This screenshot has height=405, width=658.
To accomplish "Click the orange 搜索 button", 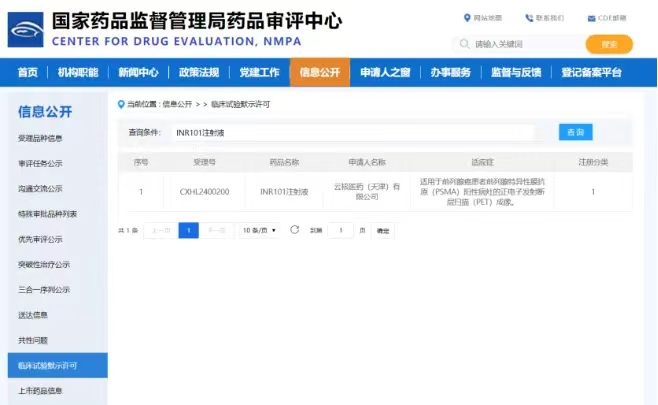I will 609,44.
